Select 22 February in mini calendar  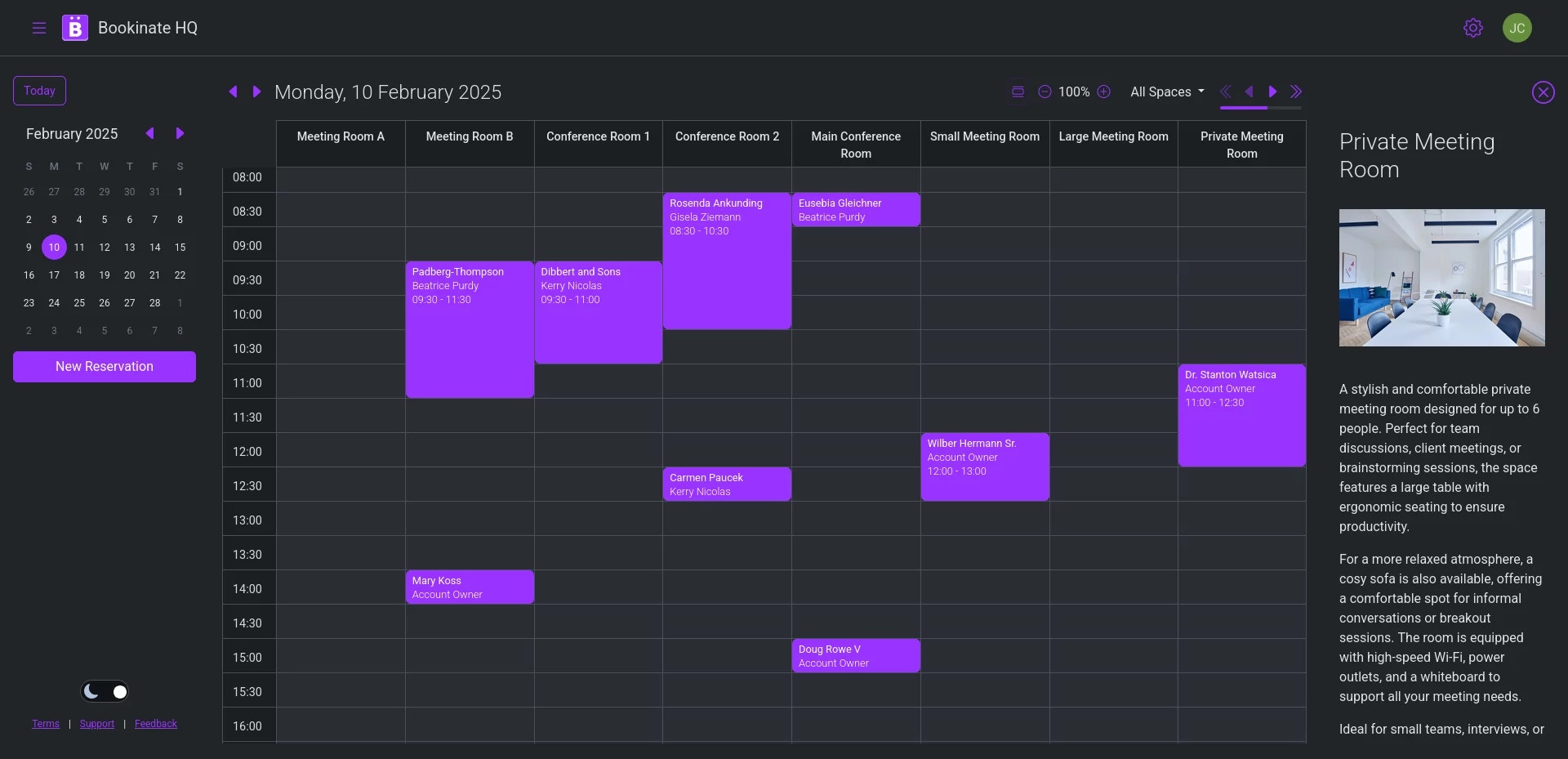(180, 275)
